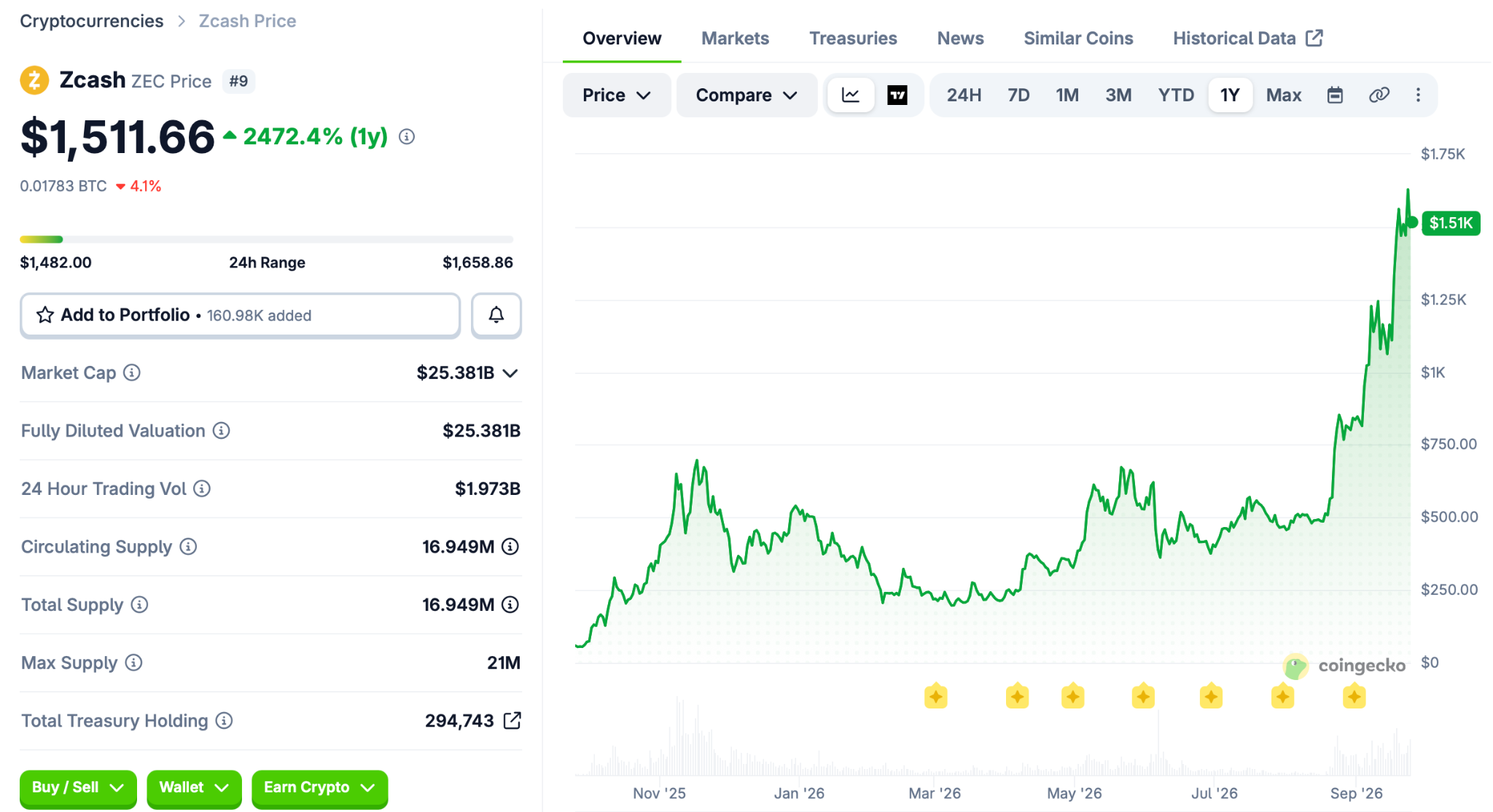Image resolution: width=1493 pixels, height=812 pixels.
Task: Click the Zcash coin logo icon
Action: pyautogui.click(x=34, y=80)
